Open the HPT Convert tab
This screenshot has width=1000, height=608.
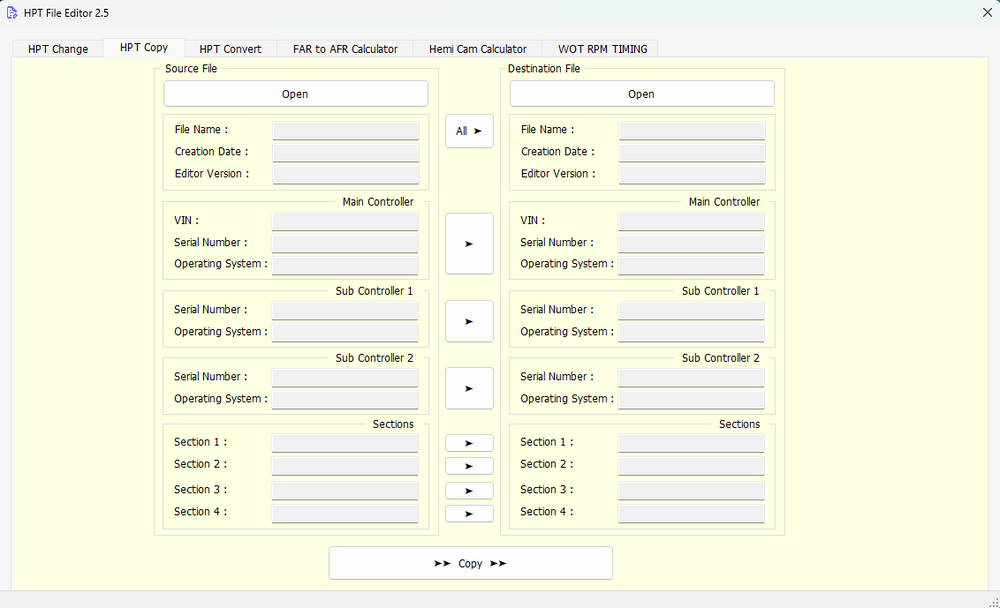pyautogui.click(x=230, y=49)
